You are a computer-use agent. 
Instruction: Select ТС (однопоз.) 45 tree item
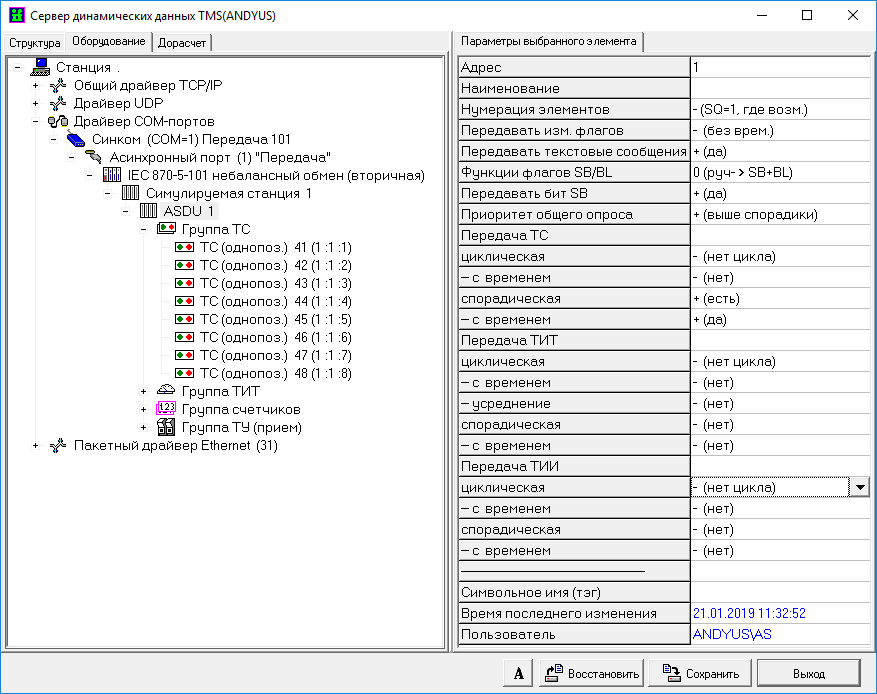pyautogui.click(x=275, y=319)
